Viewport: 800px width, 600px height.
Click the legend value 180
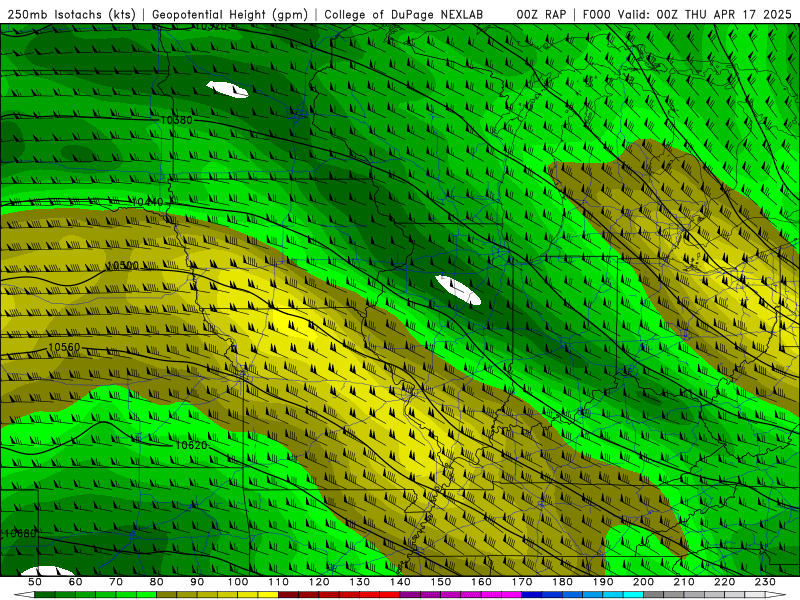click(x=562, y=582)
